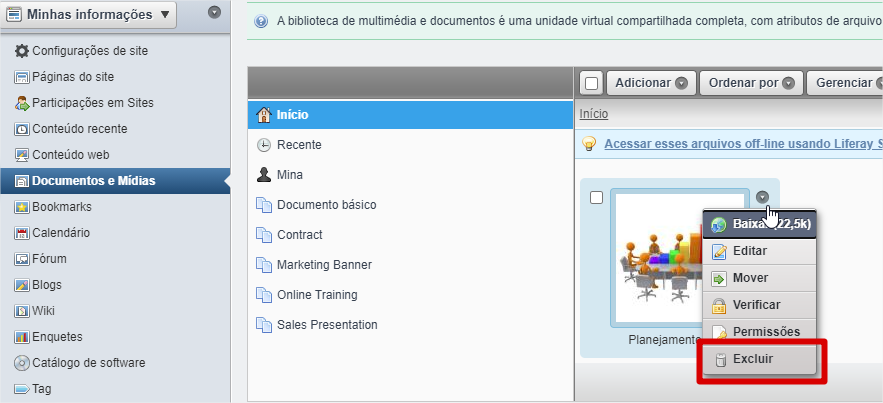This screenshot has height=403, width=883.
Task: Toggle the select-all checkbox in toolbar
Action: point(591,83)
